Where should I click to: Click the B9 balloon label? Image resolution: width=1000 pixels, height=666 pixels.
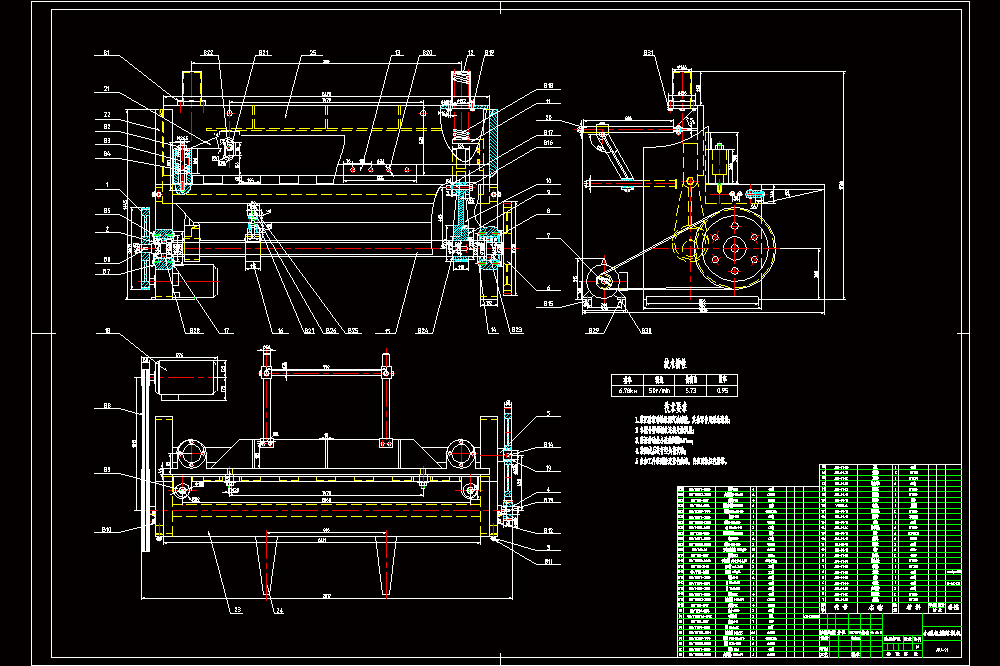[107, 470]
